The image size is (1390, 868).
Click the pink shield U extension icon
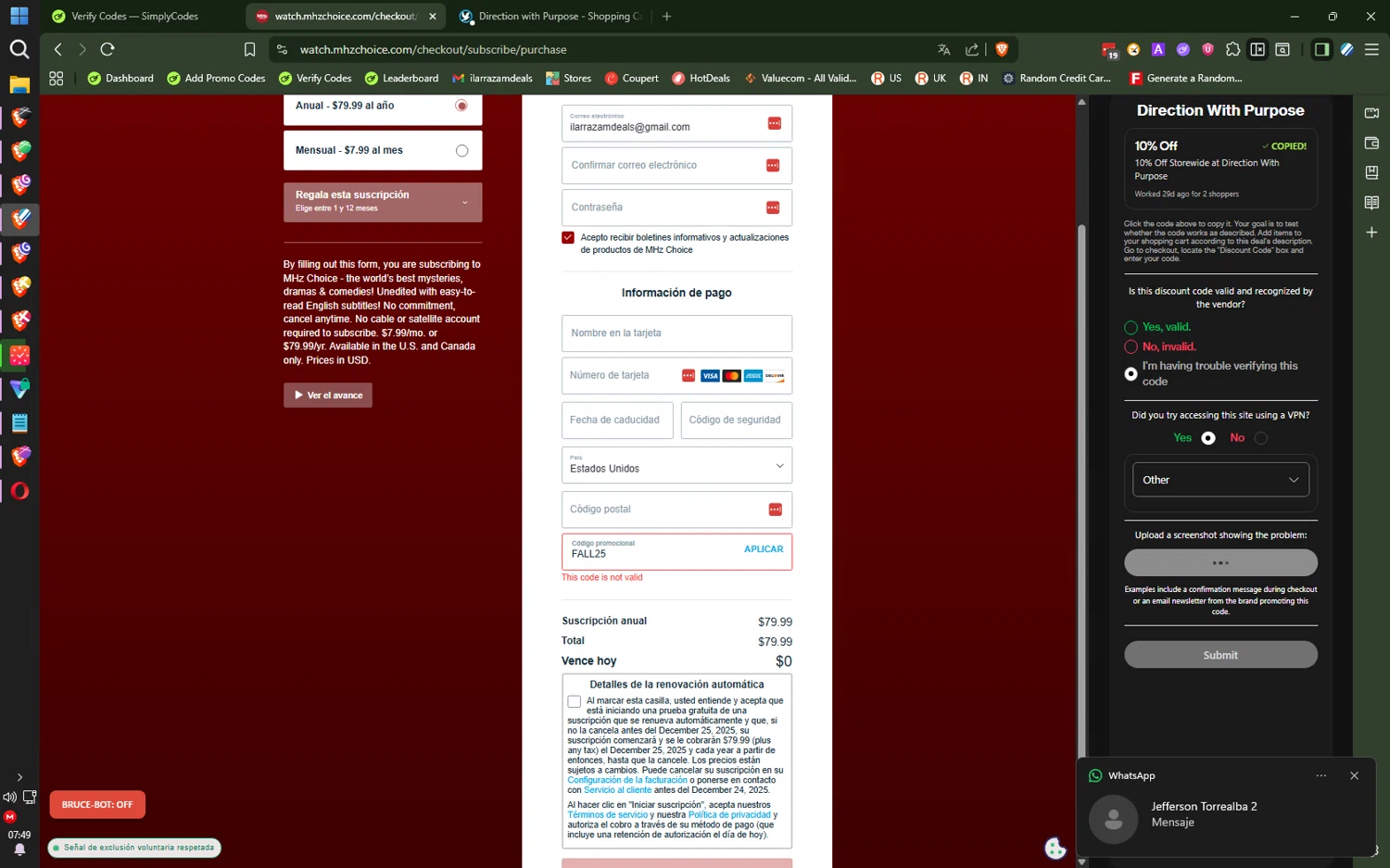(x=1207, y=49)
